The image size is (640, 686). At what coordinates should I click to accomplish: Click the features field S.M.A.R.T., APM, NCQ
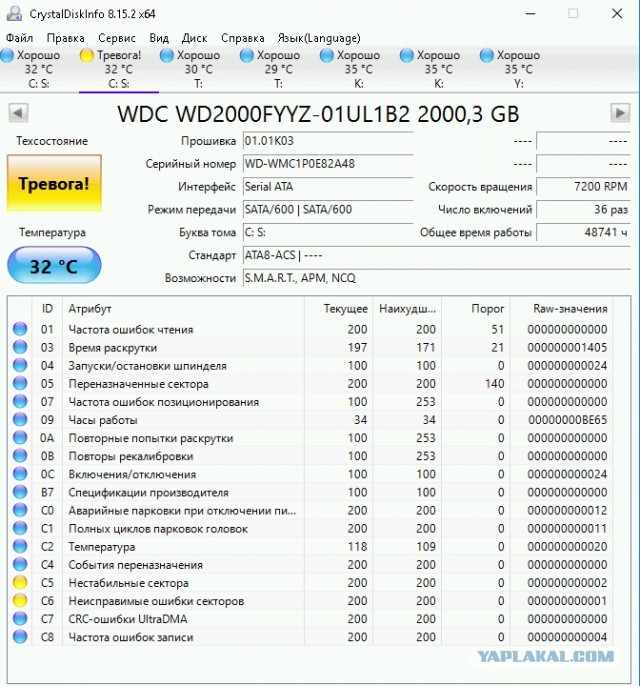(436, 278)
